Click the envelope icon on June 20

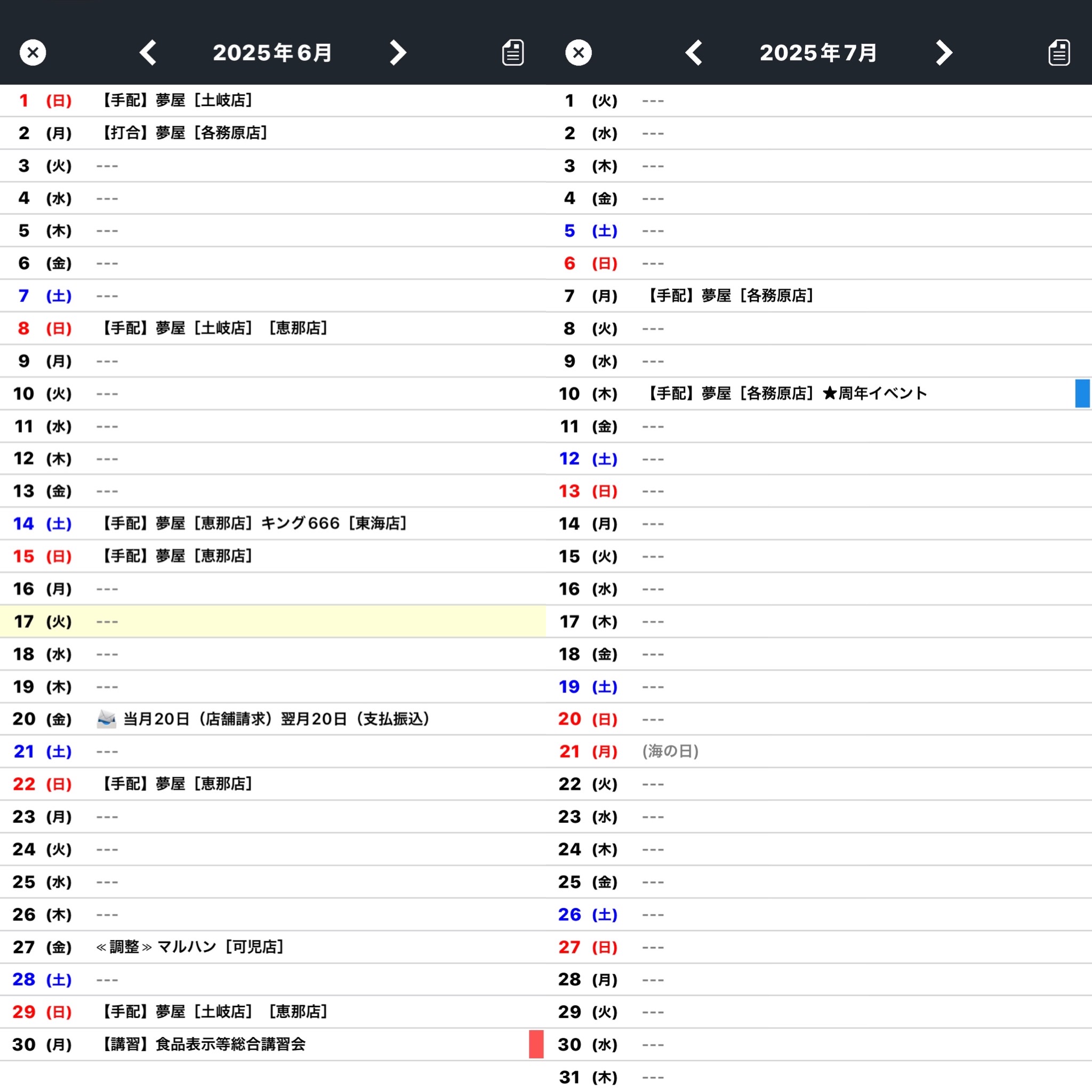coord(106,719)
